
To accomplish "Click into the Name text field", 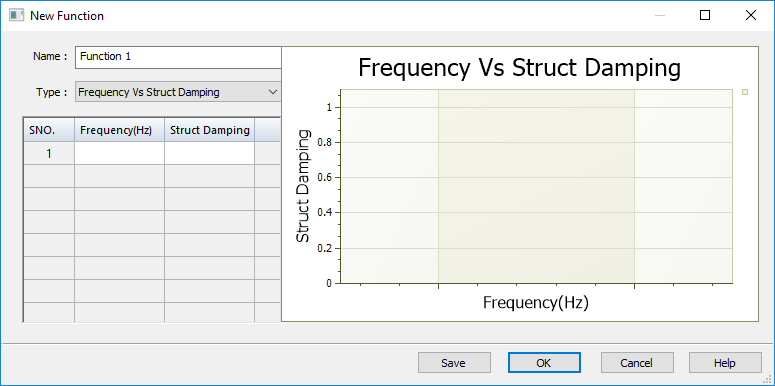I will [178, 57].
